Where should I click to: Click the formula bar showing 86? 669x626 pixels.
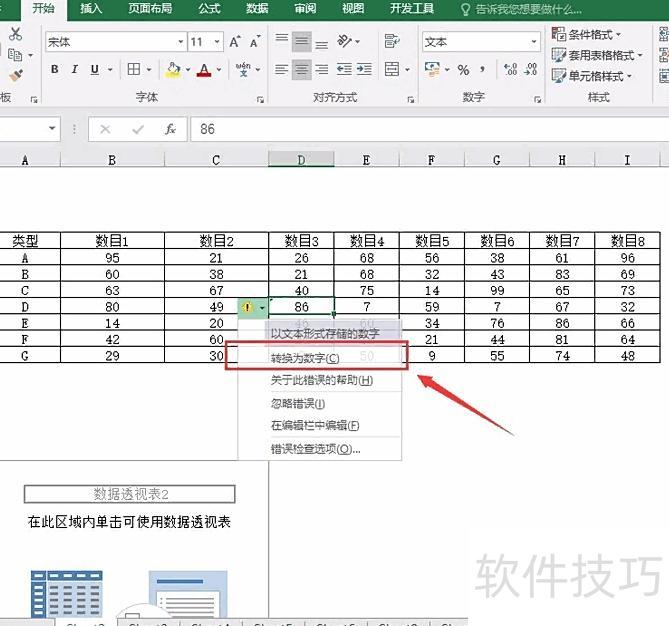tap(429, 129)
